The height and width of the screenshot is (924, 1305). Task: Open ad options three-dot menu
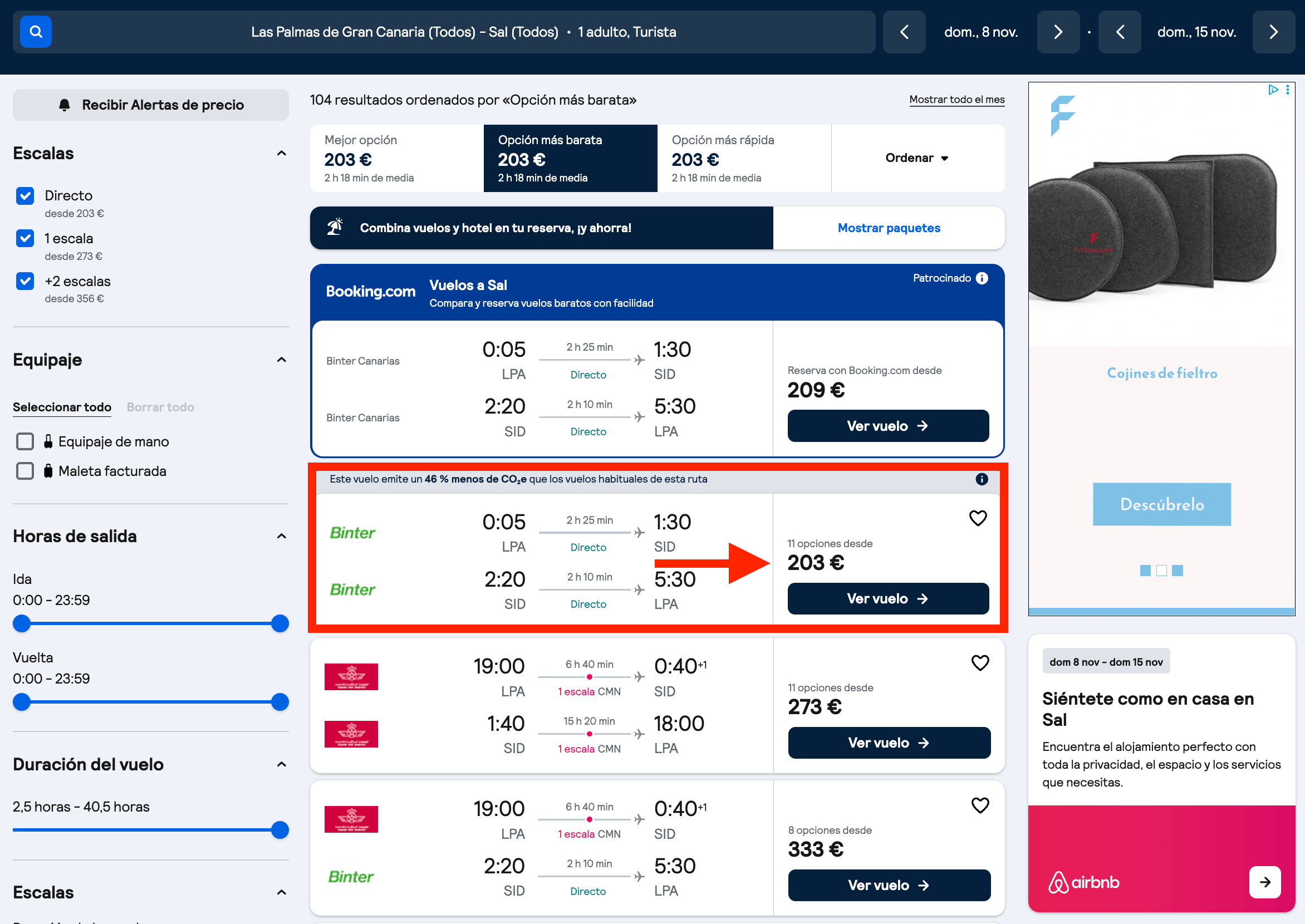(1287, 90)
